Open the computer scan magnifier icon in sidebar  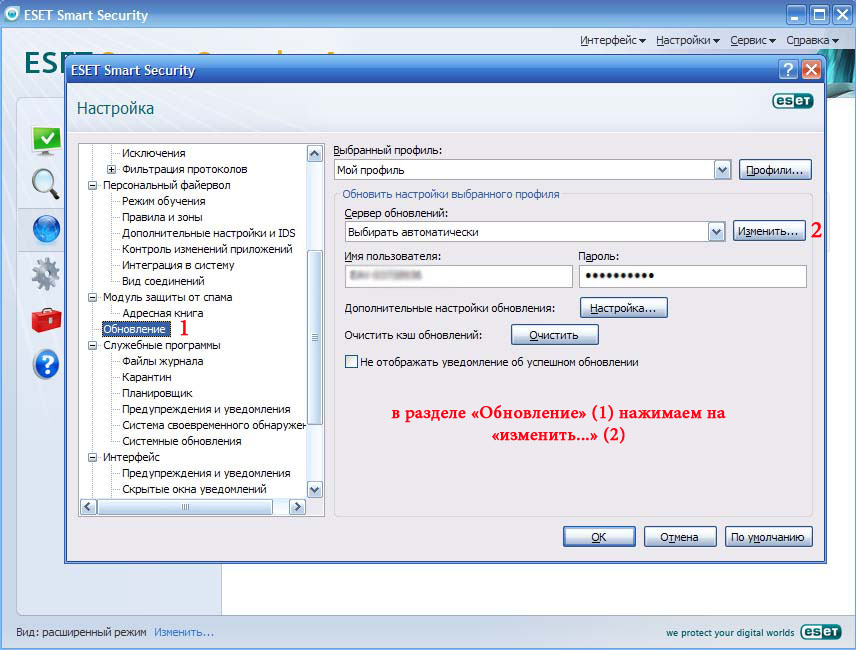[45, 183]
